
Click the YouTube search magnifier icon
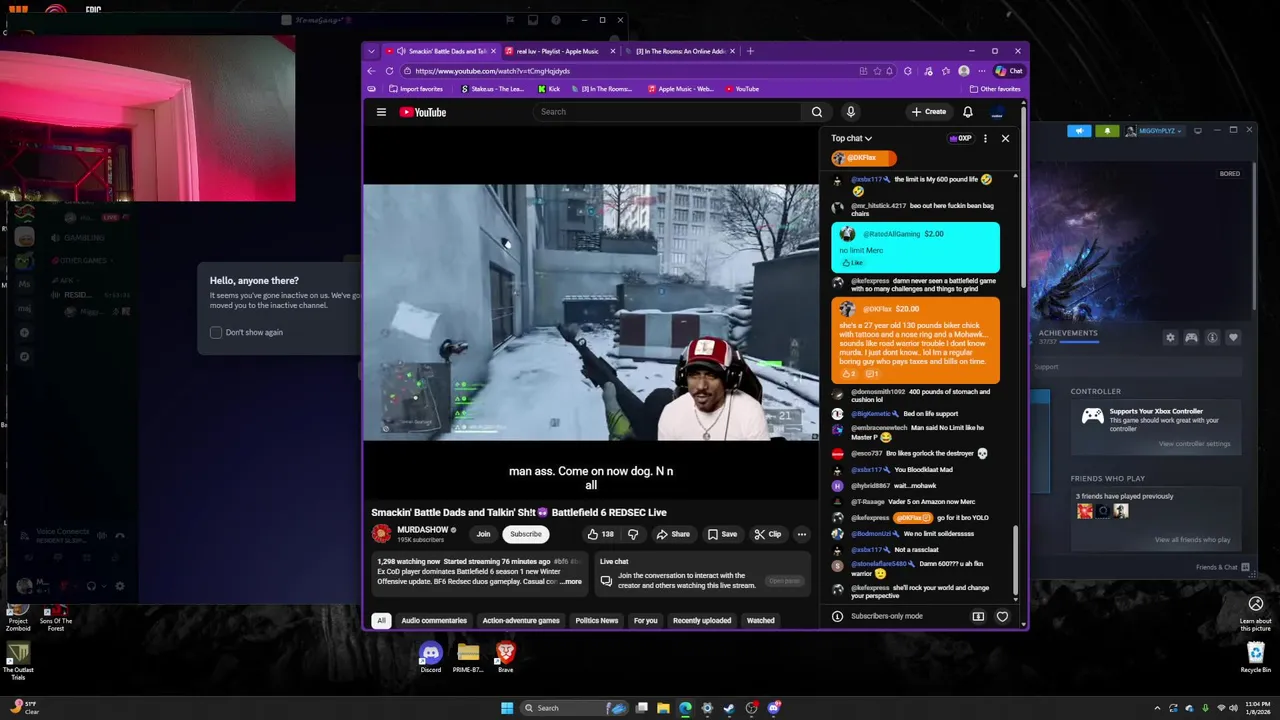tap(817, 112)
